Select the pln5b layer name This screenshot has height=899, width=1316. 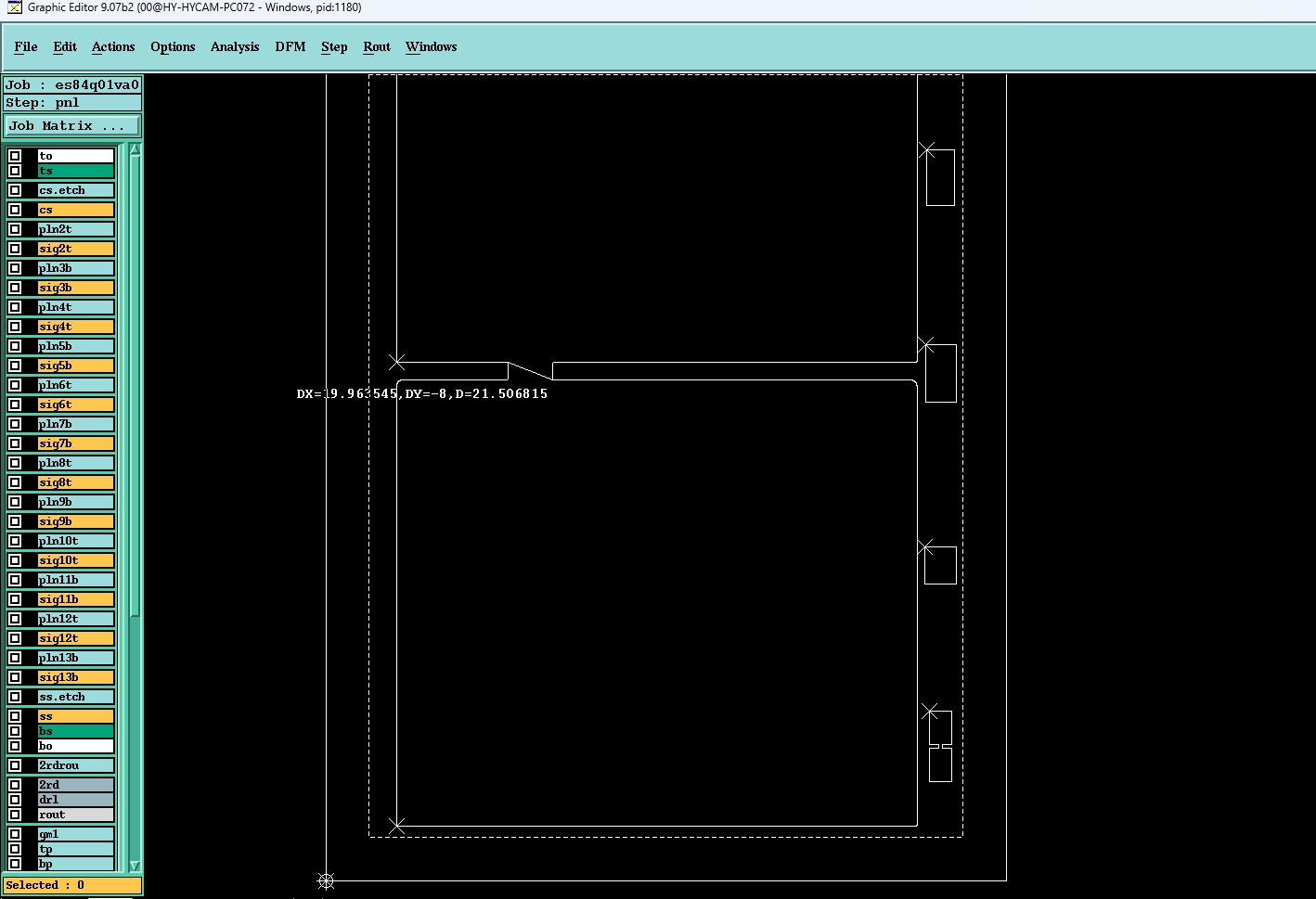(x=76, y=346)
